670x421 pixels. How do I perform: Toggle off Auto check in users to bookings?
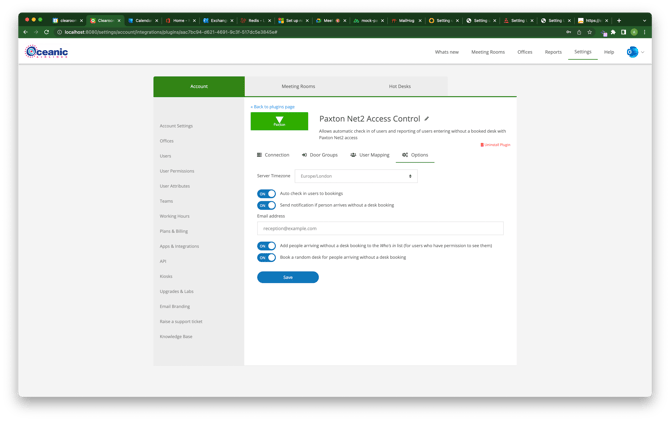pyautogui.click(x=266, y=194)
